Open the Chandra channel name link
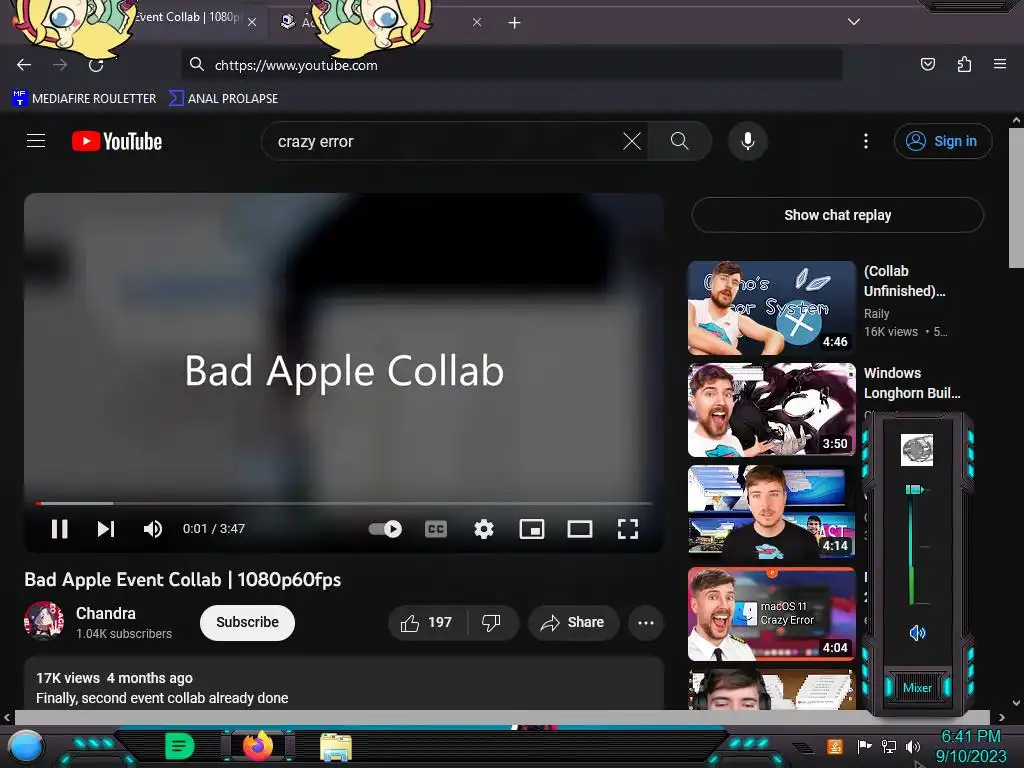 (x=106, y=613)
